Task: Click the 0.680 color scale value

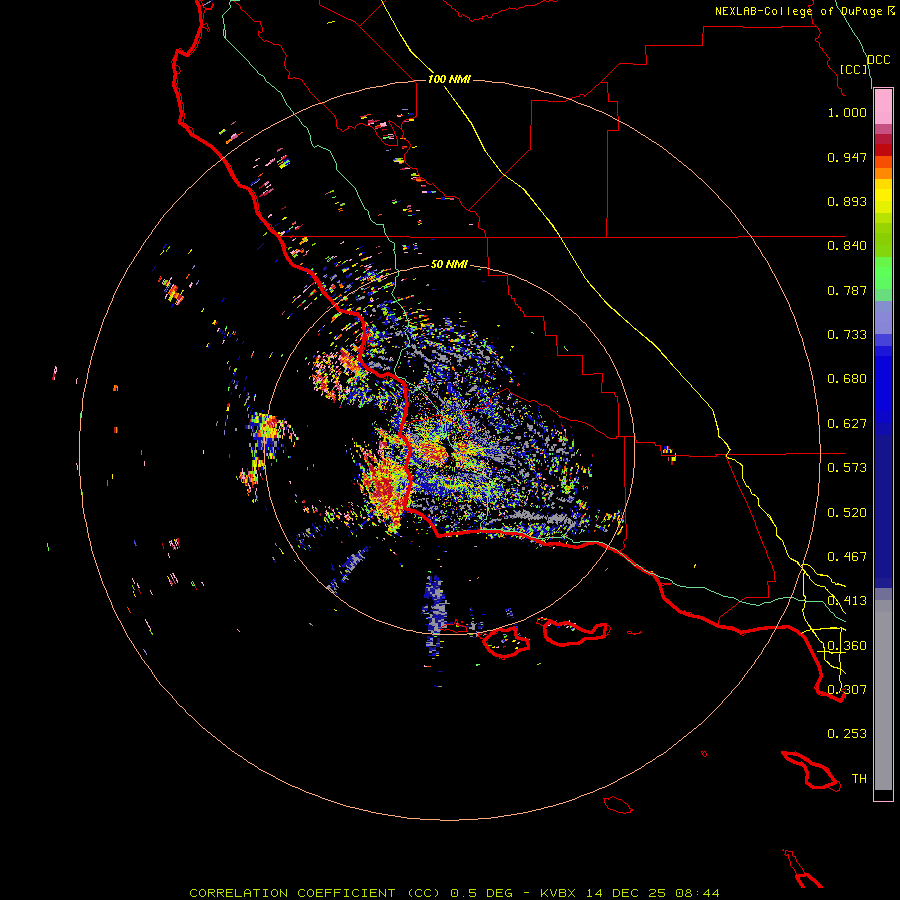Action: 847,379
